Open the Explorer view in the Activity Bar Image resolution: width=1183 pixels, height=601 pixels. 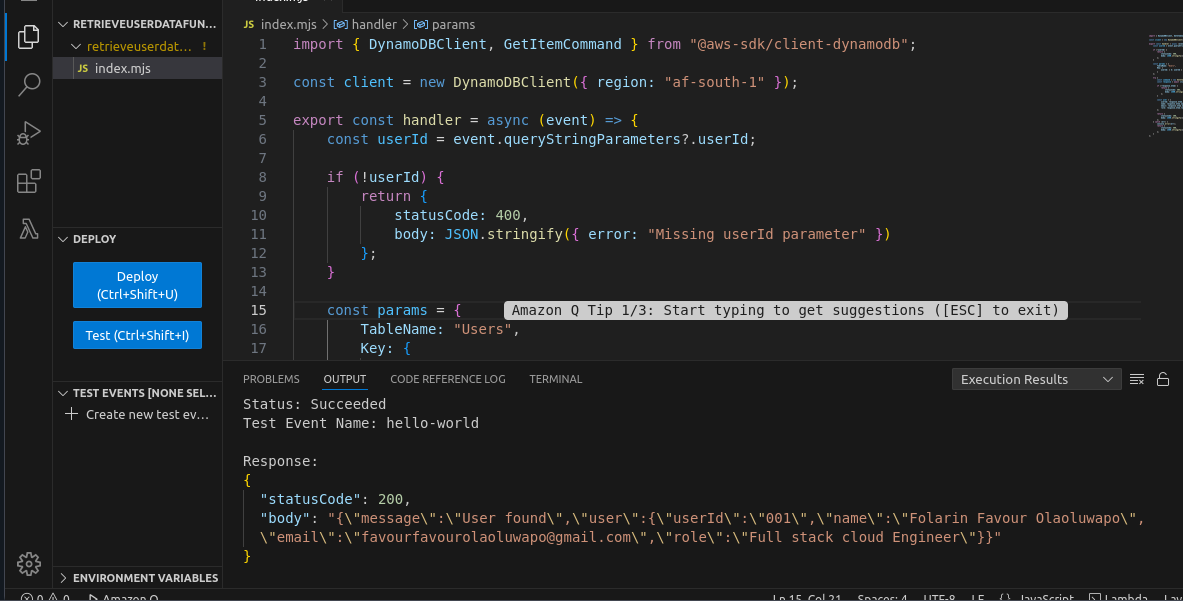coord(28,36)
